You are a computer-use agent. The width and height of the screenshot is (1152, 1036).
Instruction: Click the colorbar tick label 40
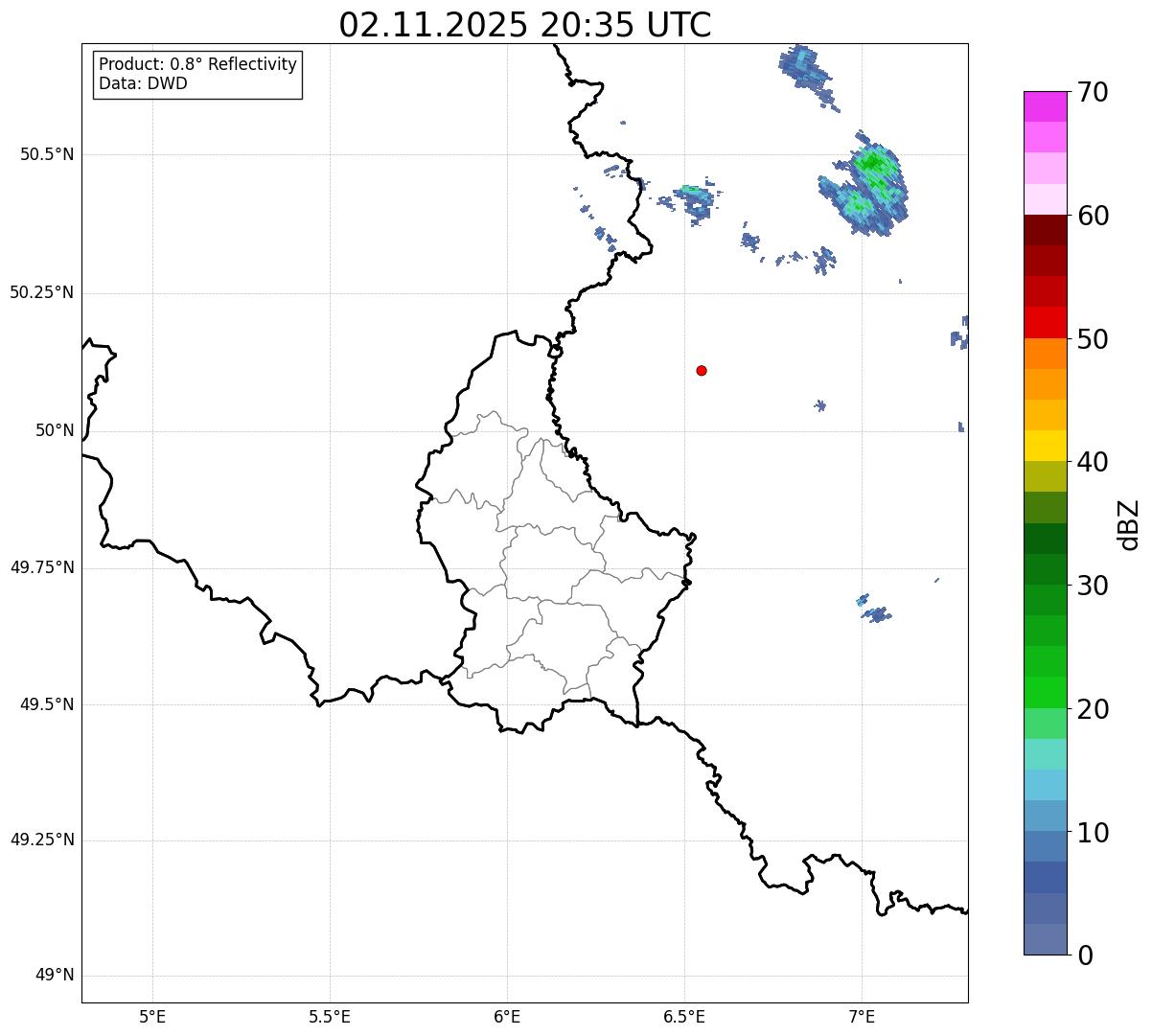[1093, 463]
